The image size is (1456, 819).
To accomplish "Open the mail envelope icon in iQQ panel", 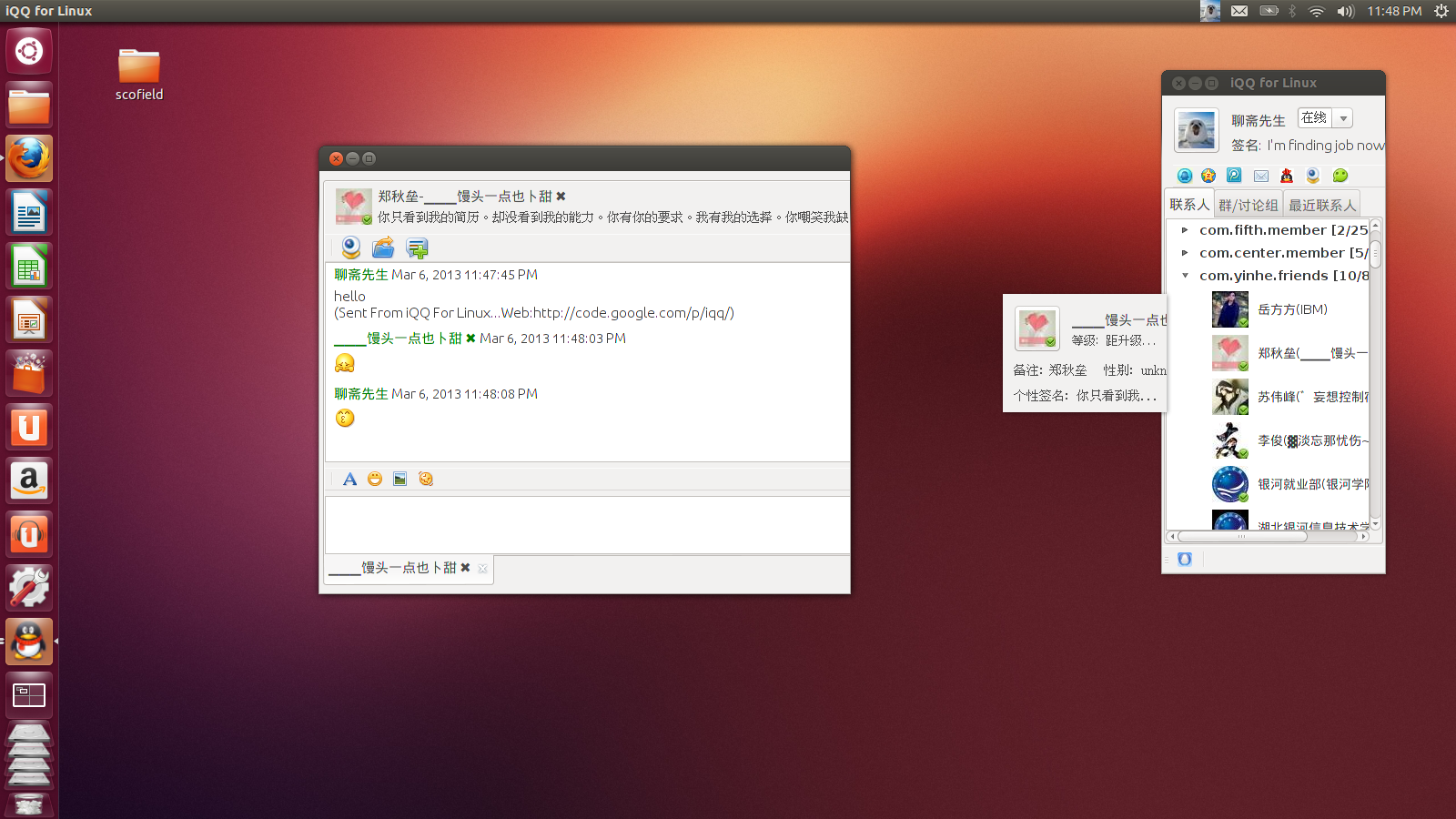I will [1260, 176].
